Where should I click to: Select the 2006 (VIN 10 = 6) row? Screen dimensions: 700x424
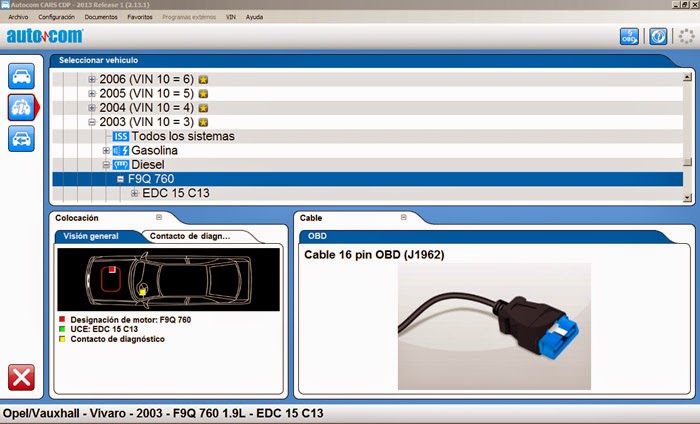(x=368, y=79)
